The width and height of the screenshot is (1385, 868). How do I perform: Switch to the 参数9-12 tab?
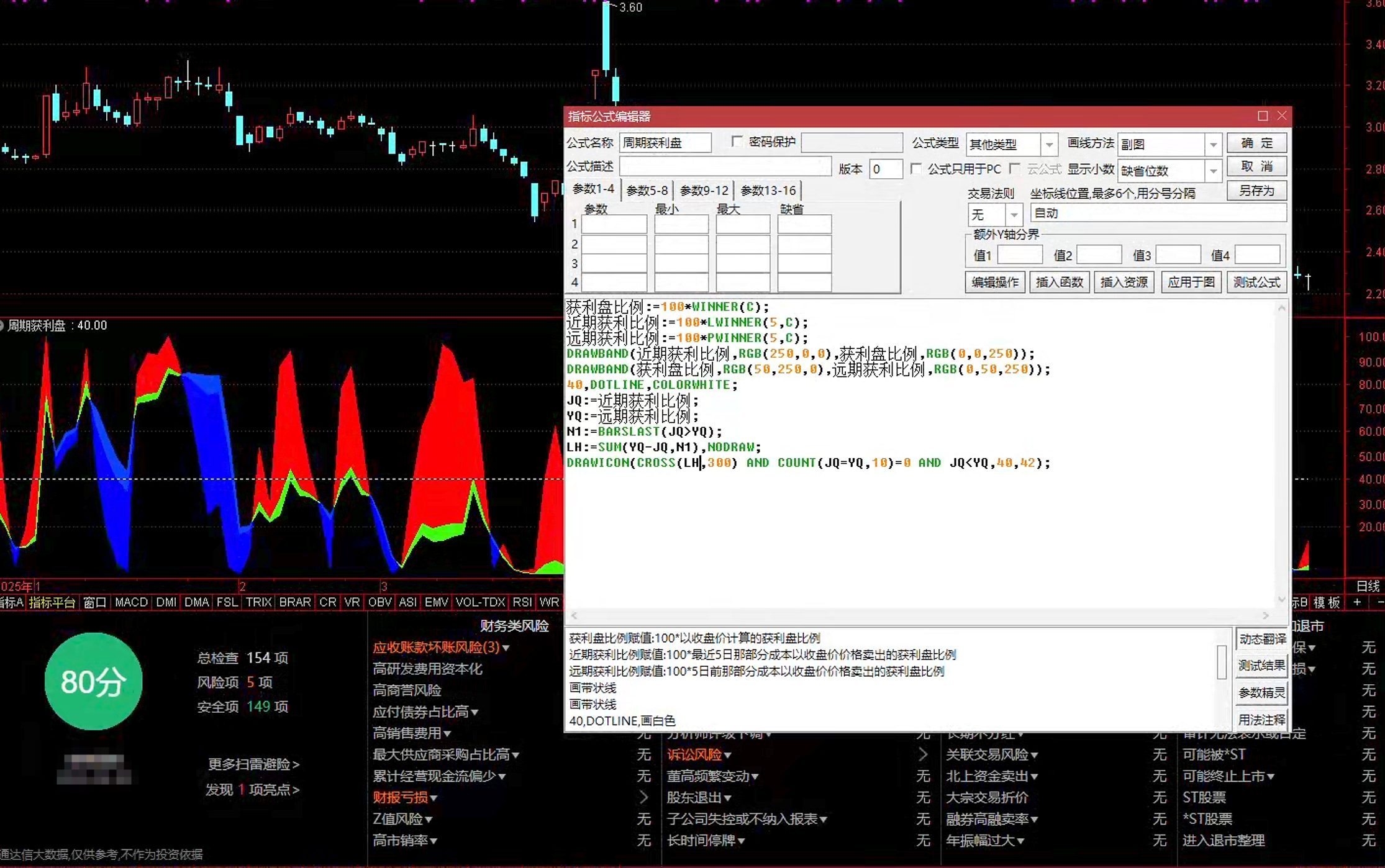[x=704, y=191]
